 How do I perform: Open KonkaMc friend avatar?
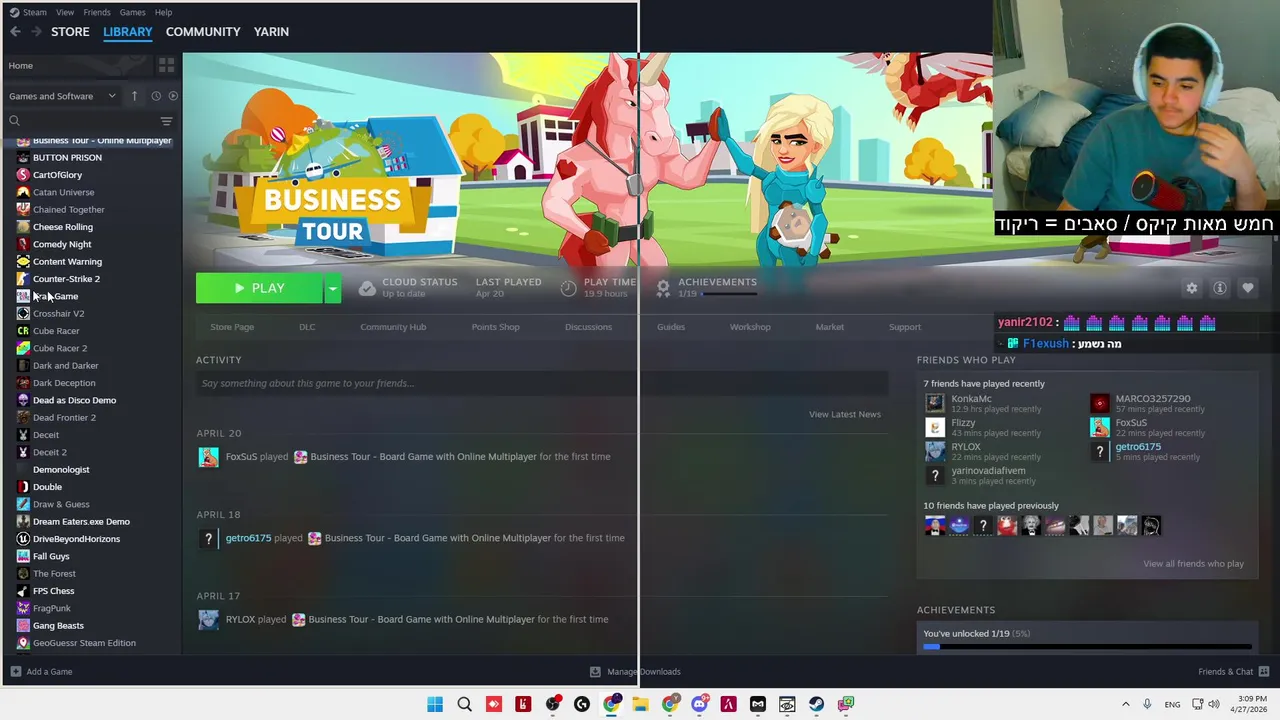[x=935, y=403]
